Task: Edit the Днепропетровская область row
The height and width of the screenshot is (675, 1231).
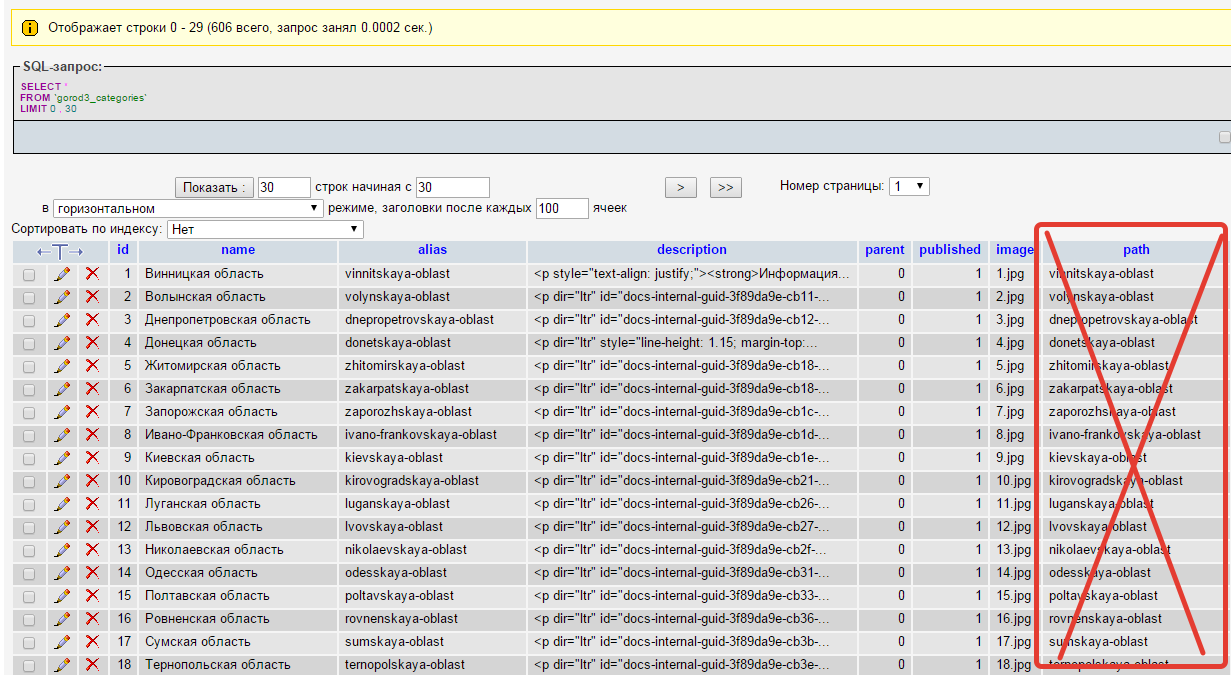Action: pyautogui.click(x=62, y=320)
